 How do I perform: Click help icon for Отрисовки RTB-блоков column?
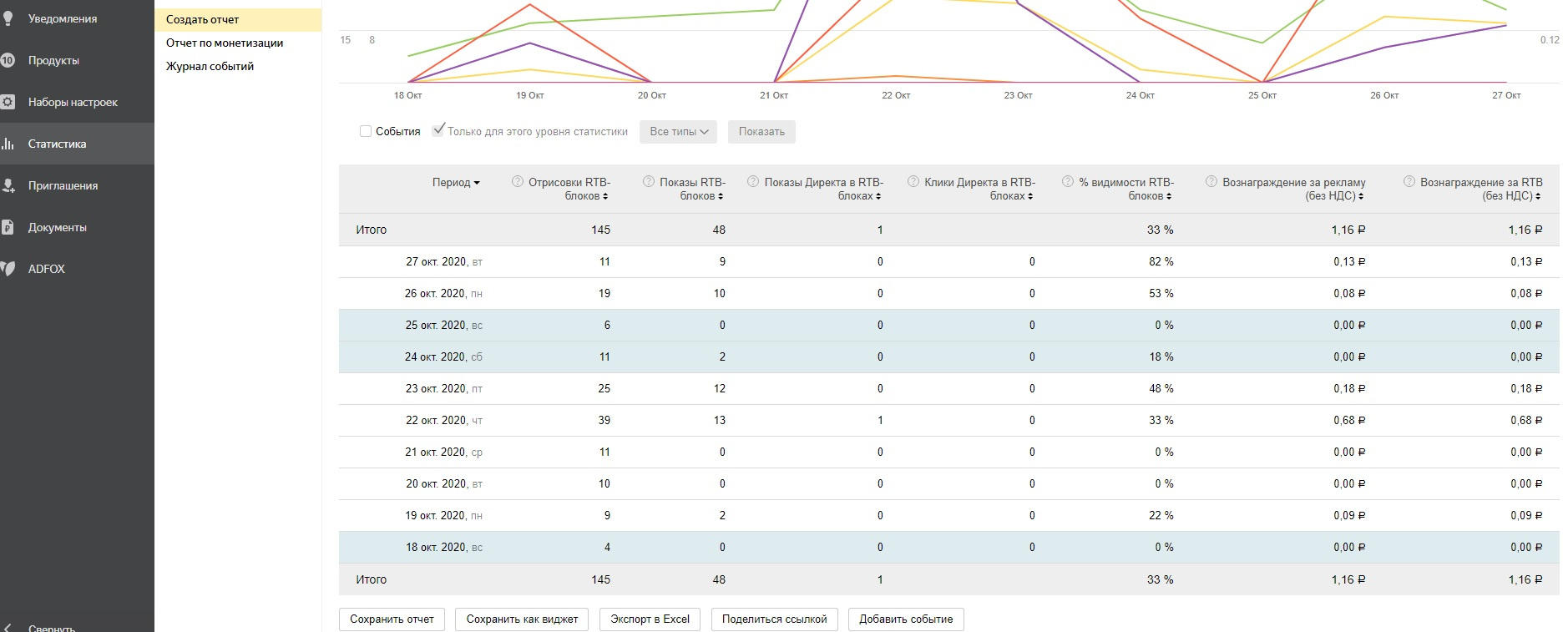518,182
